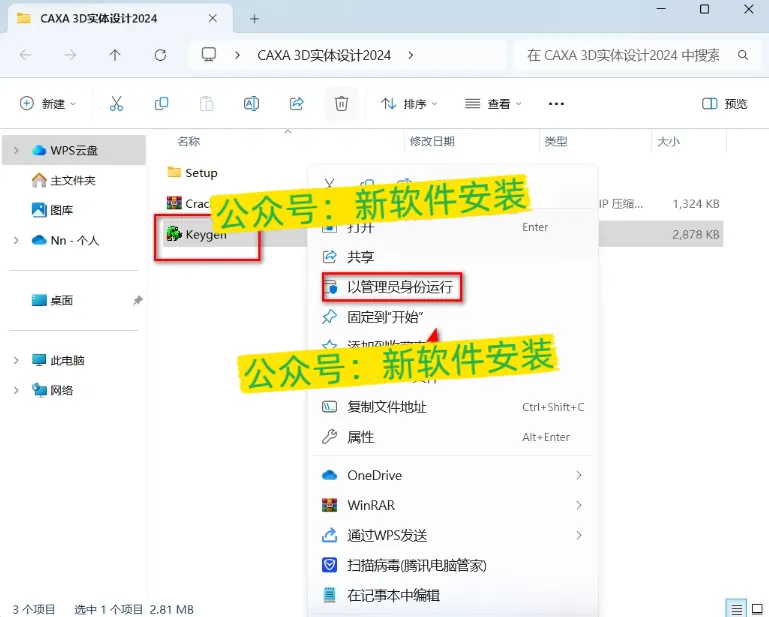Refresh the current folder view
This screenshot has height=617, width=769.
(x=160, y=55)
